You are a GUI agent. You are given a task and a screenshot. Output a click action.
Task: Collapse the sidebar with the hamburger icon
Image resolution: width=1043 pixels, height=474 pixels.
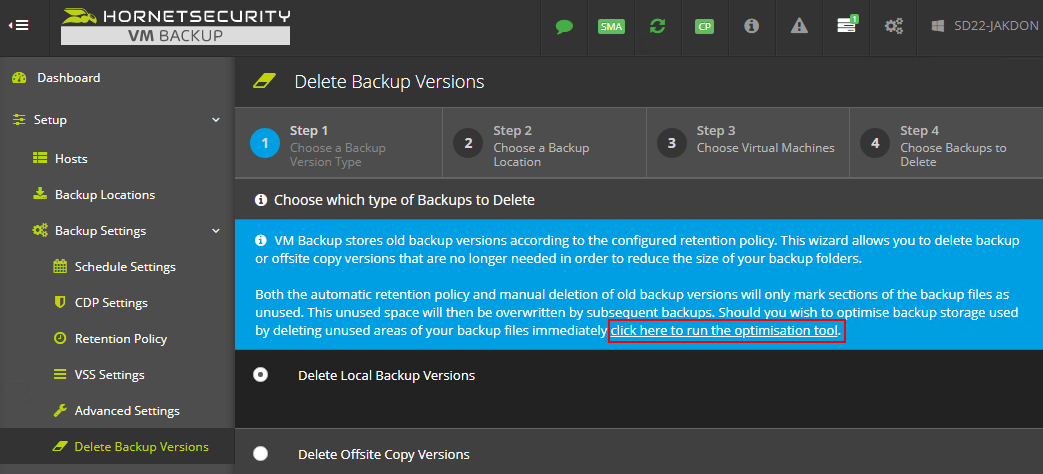coord(19,25)
